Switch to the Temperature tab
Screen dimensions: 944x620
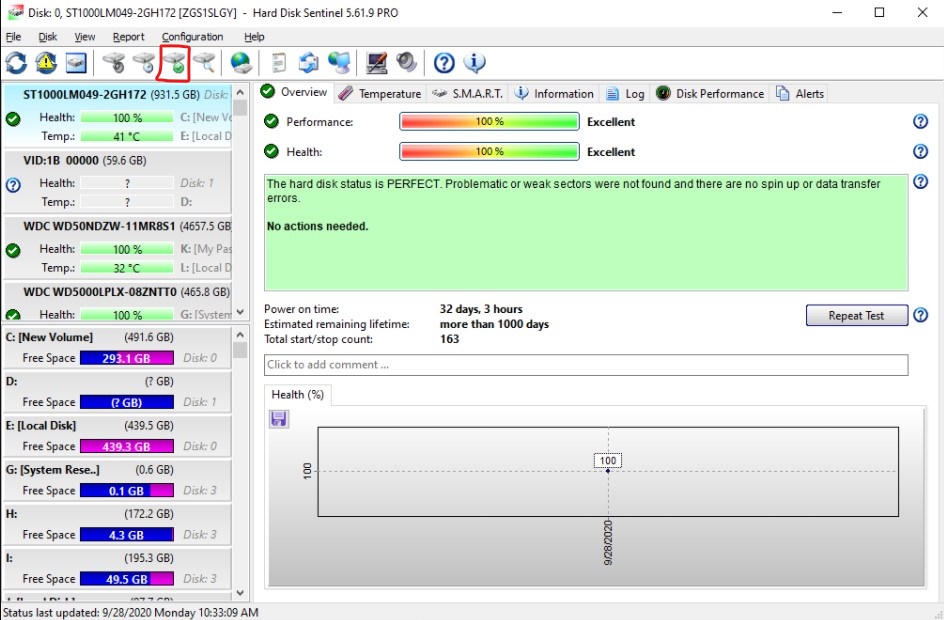click(x=380, y=93)
